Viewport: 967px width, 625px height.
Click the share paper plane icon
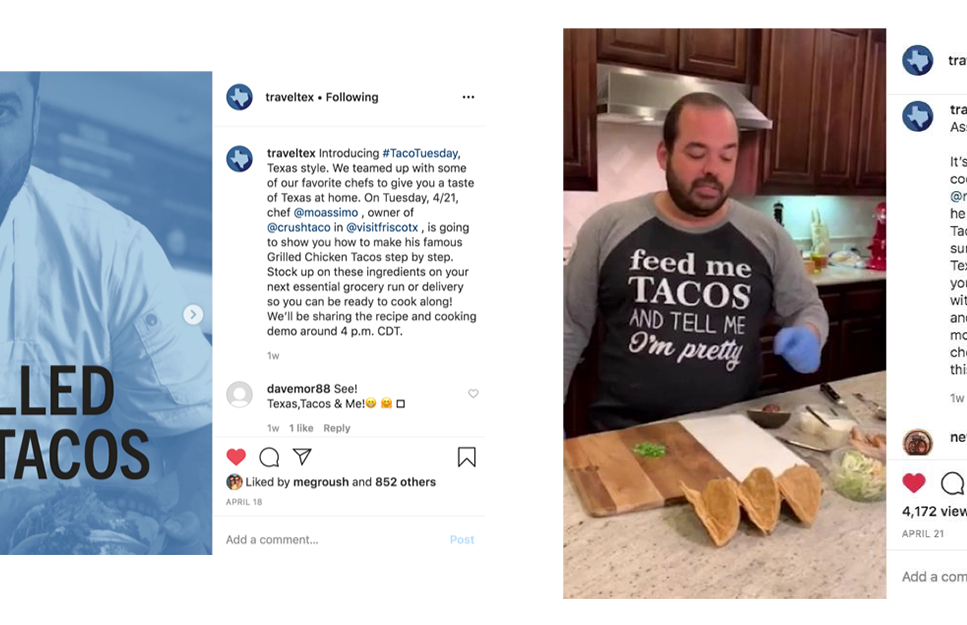[x=302, y=457]
